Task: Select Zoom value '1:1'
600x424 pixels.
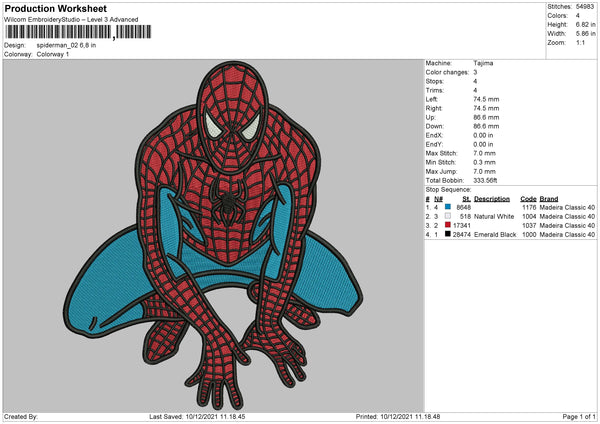Action: tap(580, 42)
